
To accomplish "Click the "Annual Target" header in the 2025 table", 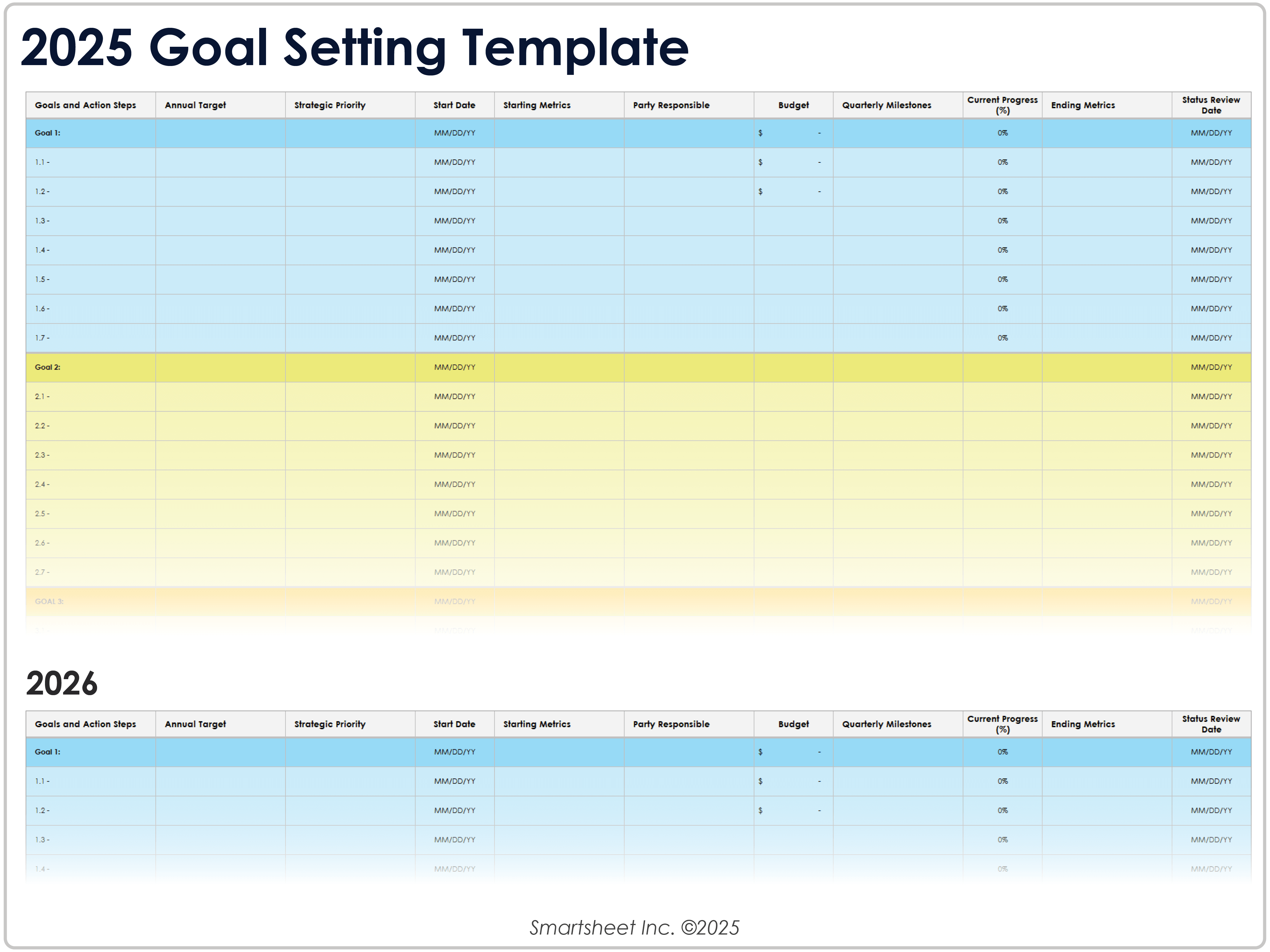I will pyautogui.click(x=195, y=105).
